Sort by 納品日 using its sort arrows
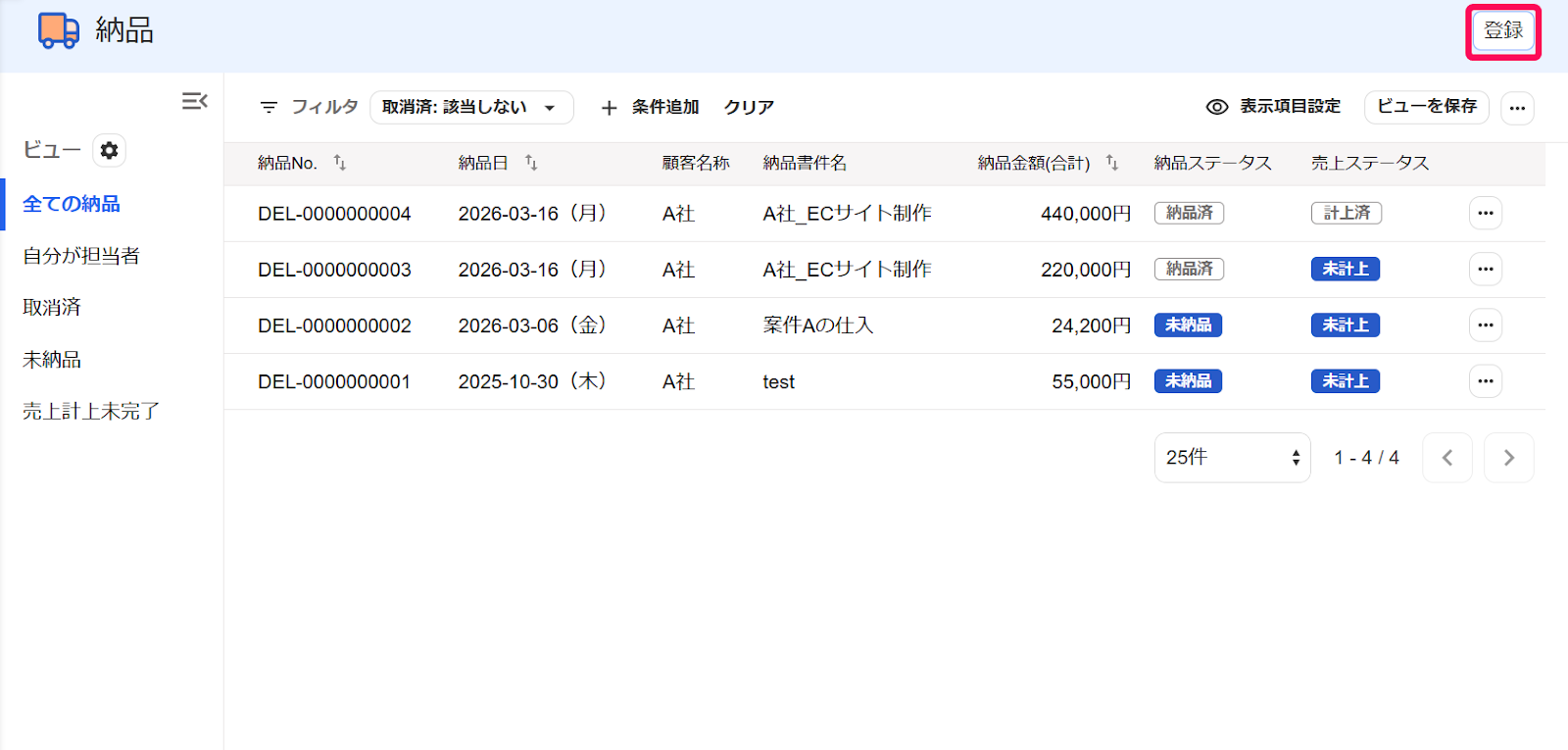This screenshot has height=750, width=1568. coord(531,163)
